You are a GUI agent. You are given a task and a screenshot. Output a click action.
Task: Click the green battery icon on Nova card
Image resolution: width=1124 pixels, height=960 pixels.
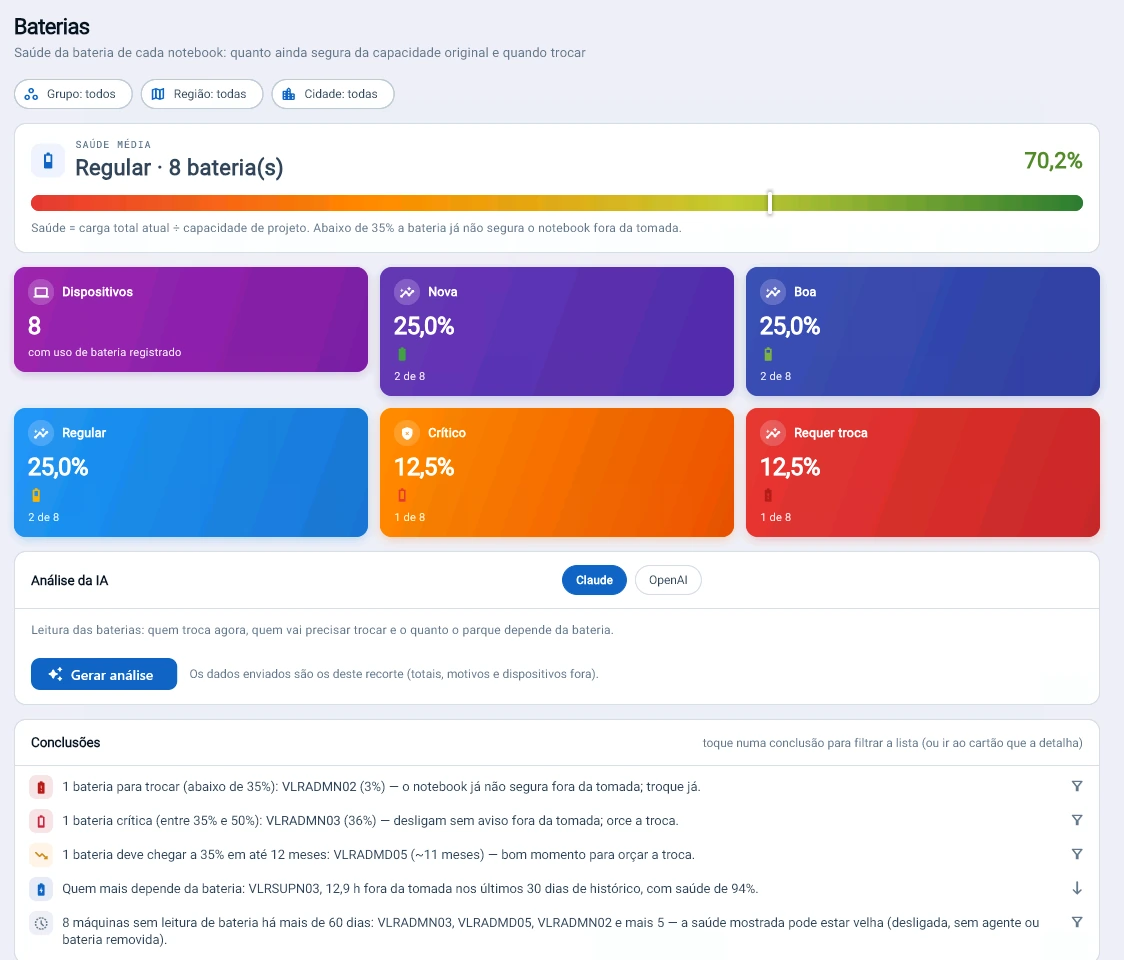402,353
